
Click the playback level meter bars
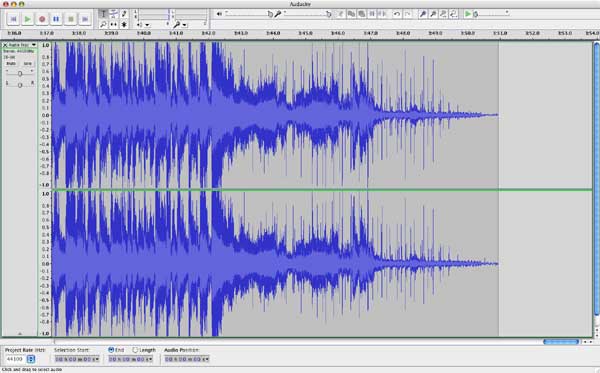click(x=153, y=15)
